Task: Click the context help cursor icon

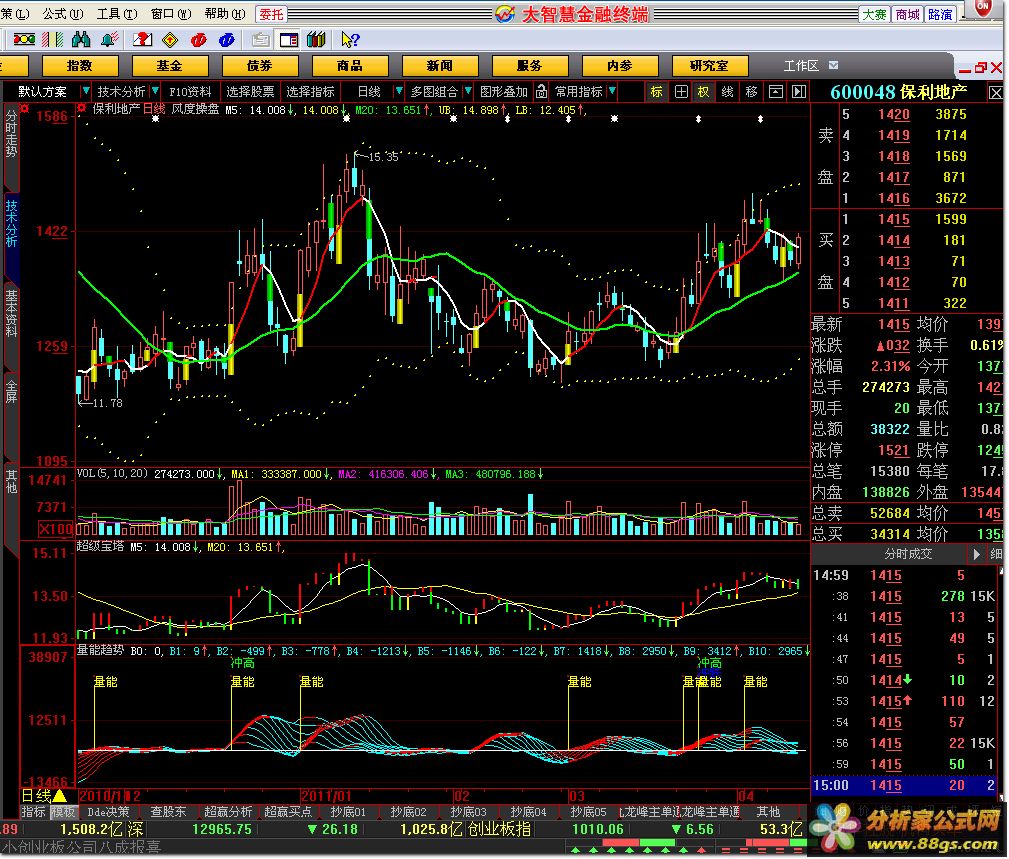Action: point(350,40)
